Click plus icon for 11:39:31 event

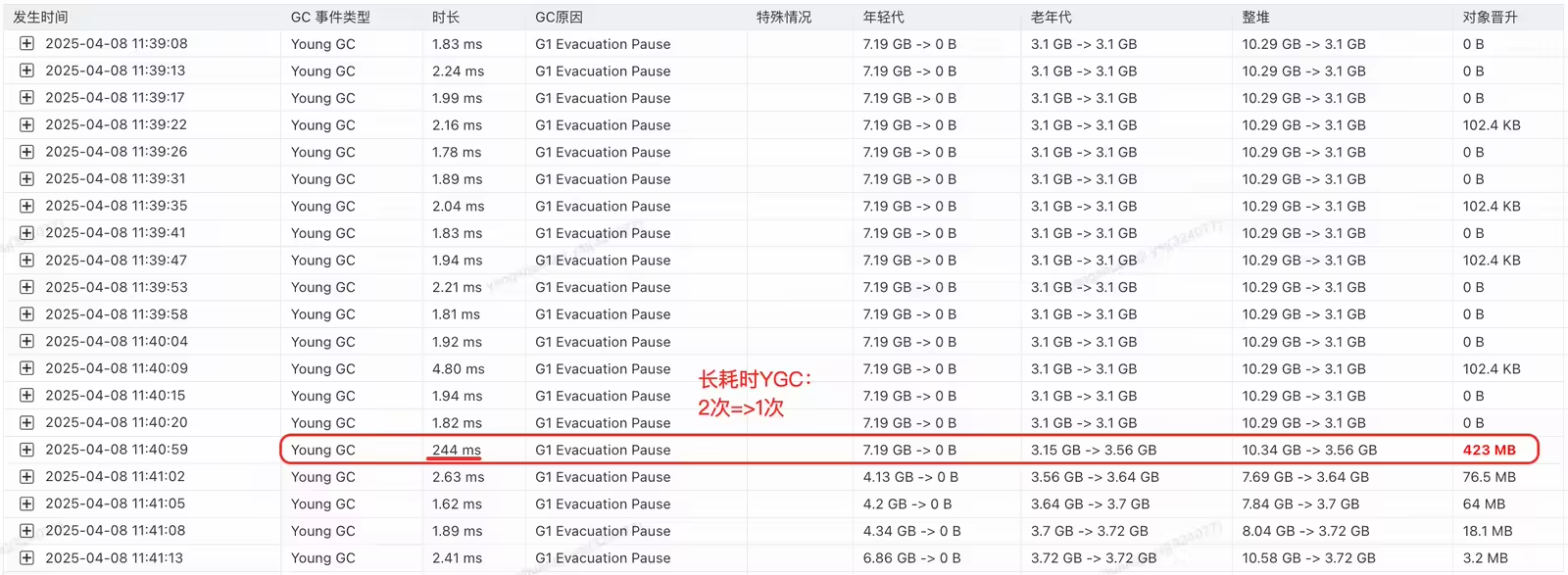pyautogui.click(x=26, y=179)
